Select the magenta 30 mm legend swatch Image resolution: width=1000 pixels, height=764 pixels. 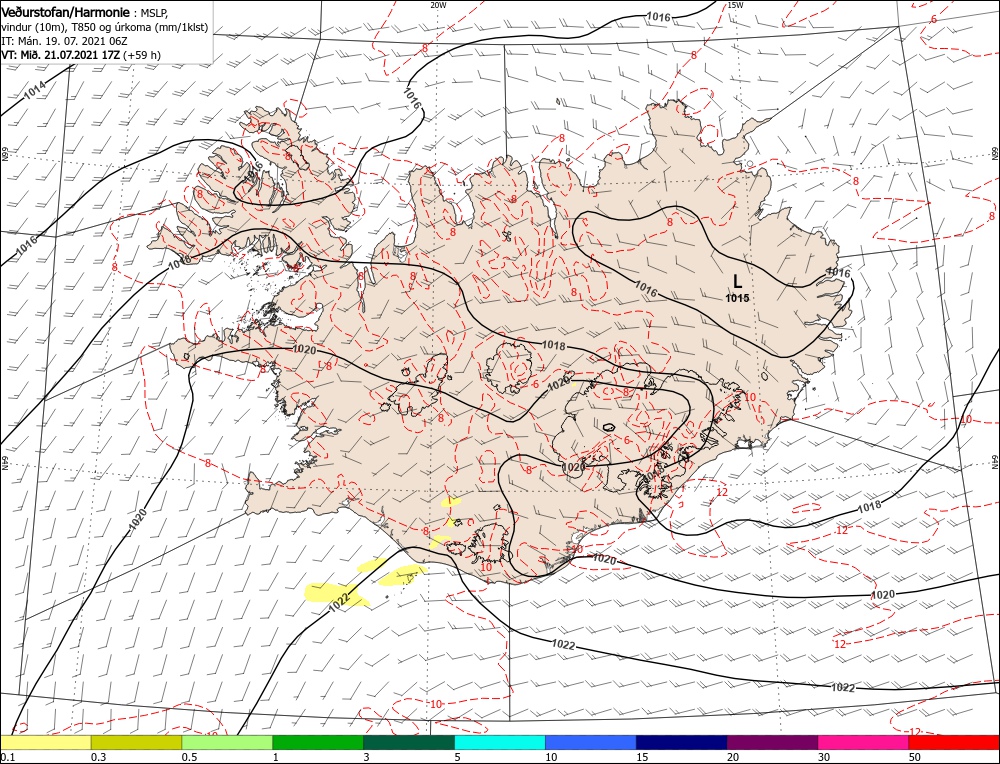coord(864,742)
